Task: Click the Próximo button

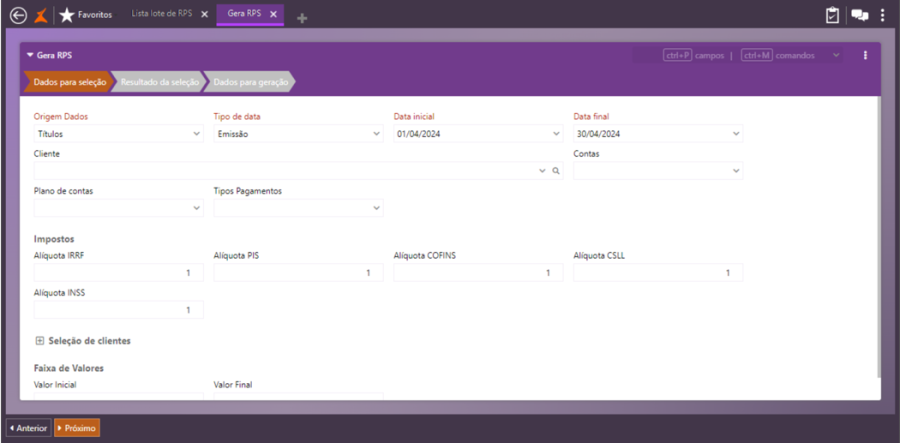Action: (x=77, y=428)
